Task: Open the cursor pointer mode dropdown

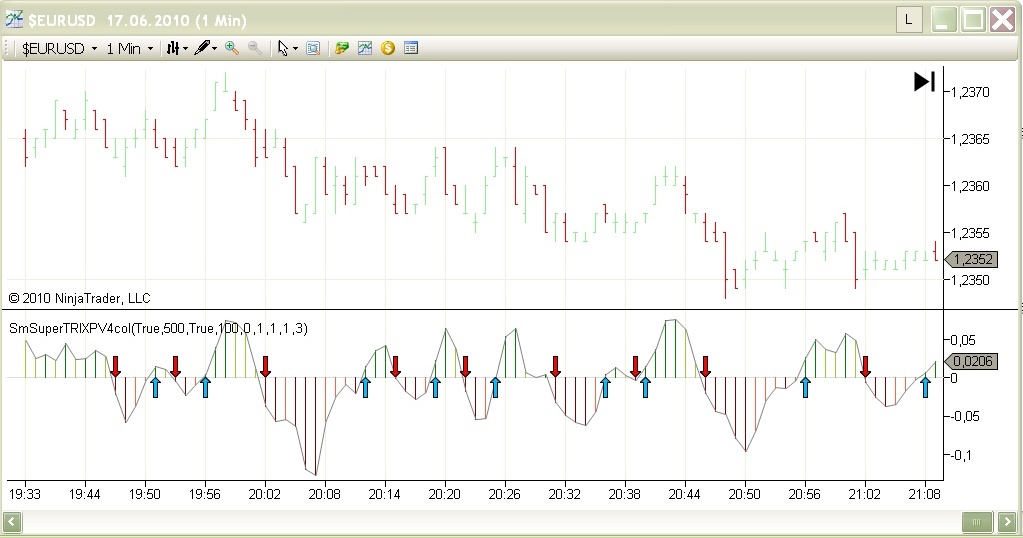Action: [288, 48]
